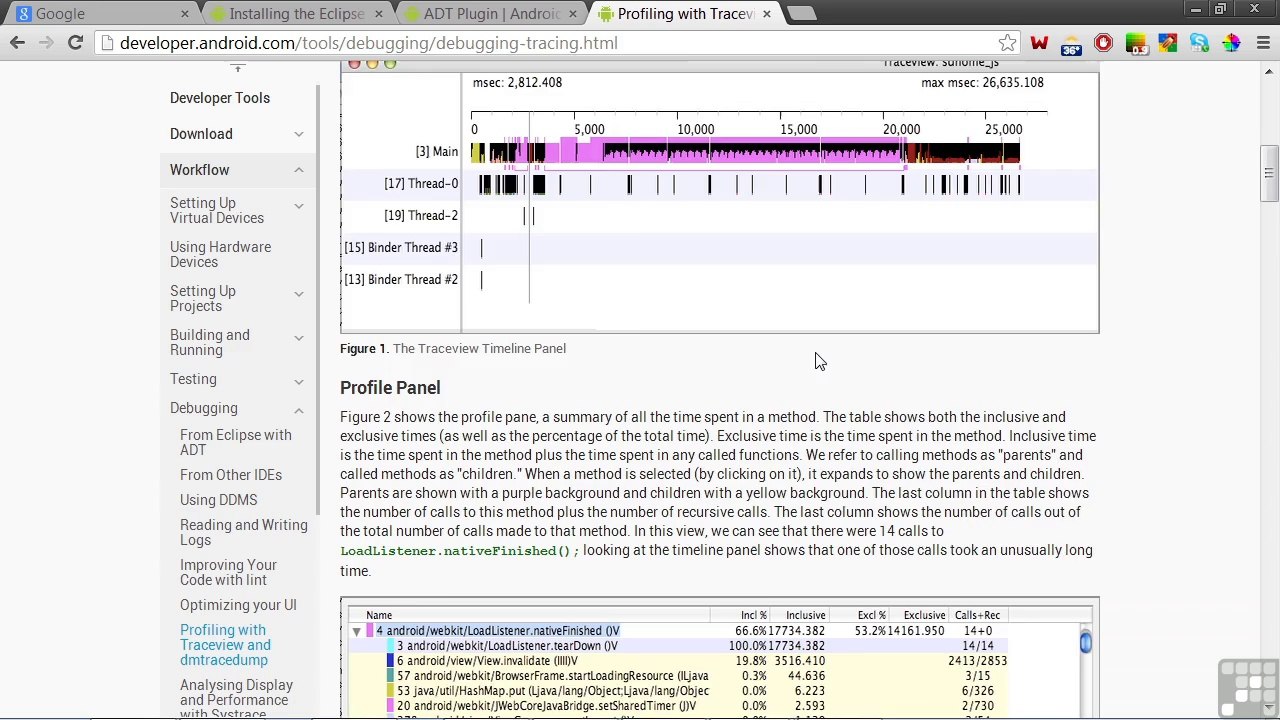The width and height of the screenshot is (1280, 720).
Task: Click the Skype extension icon
Action: pos(1199,43)
